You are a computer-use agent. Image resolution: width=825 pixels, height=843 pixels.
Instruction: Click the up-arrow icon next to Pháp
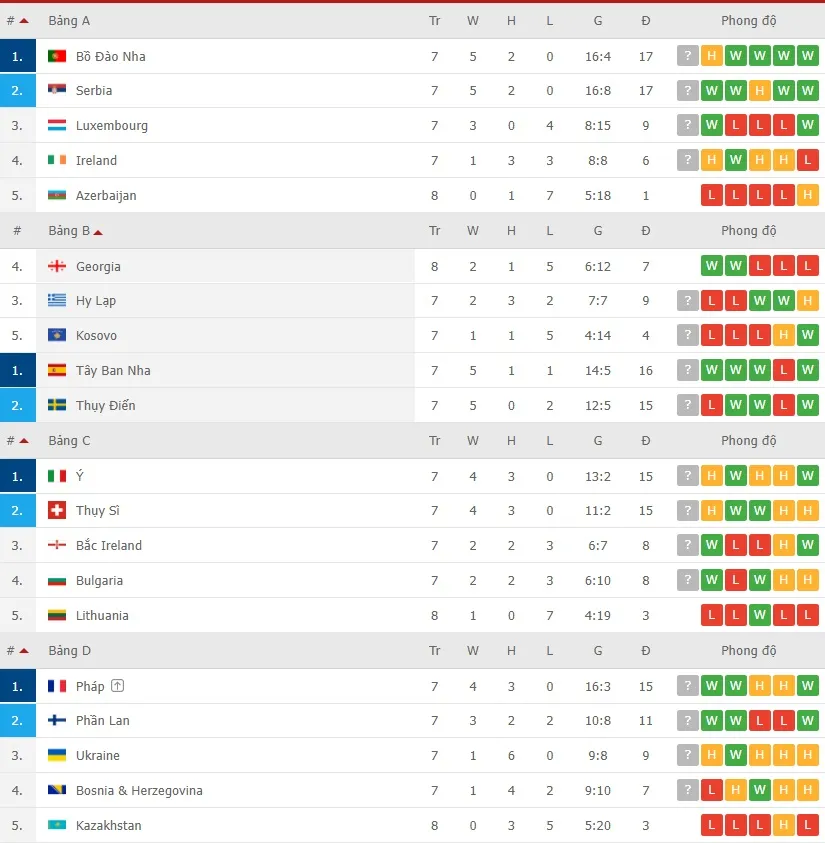click(x=118, y=686)
